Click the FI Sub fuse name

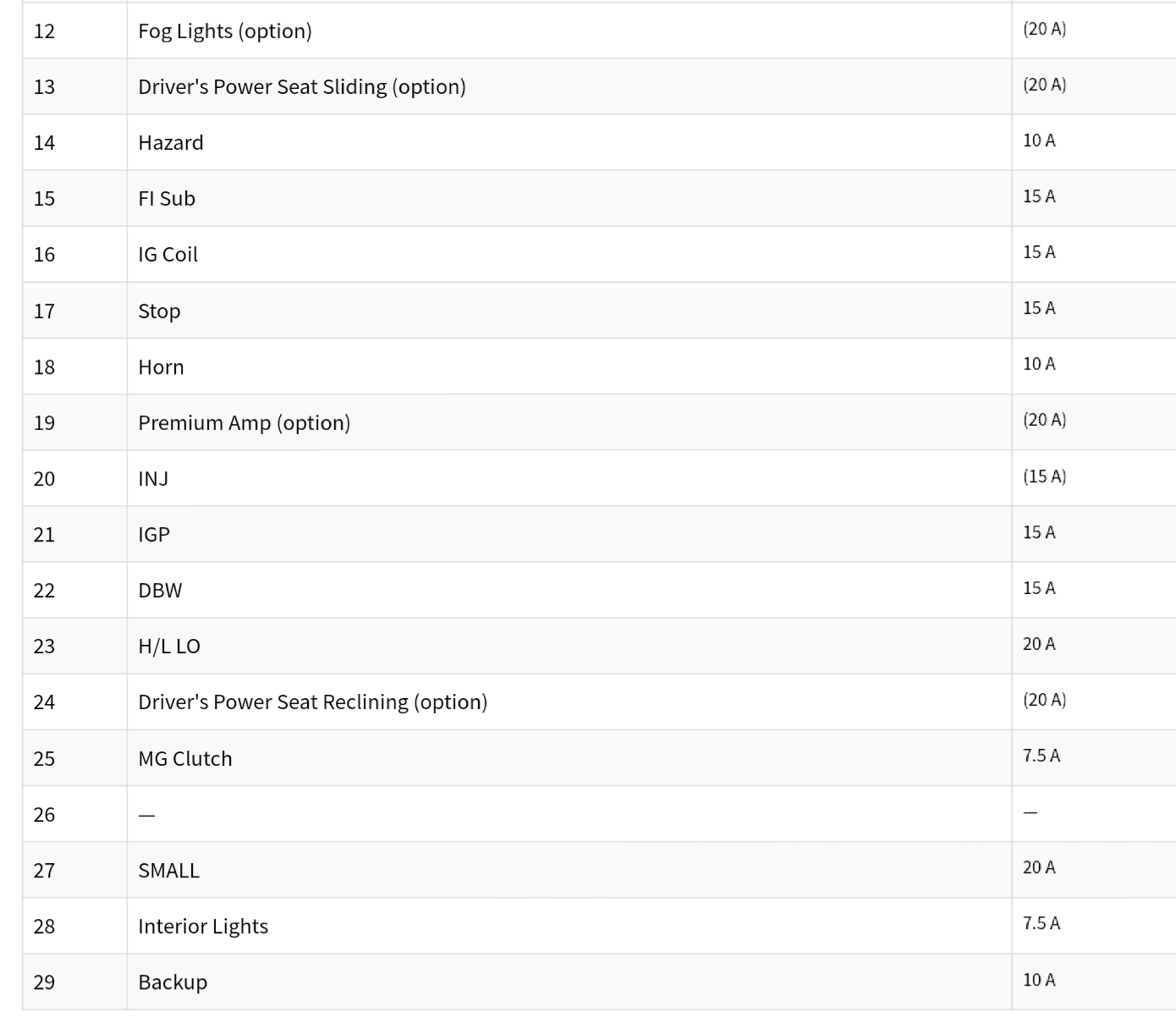167,199
